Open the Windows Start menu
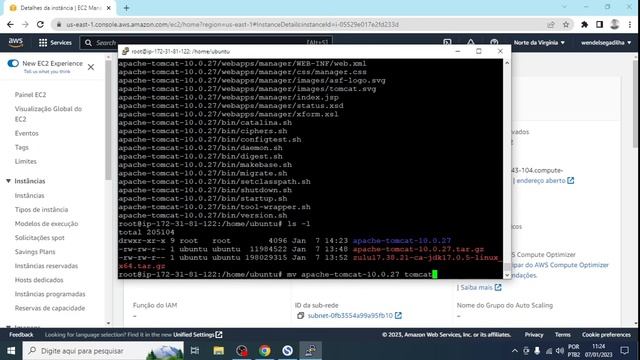 (11, 351)
